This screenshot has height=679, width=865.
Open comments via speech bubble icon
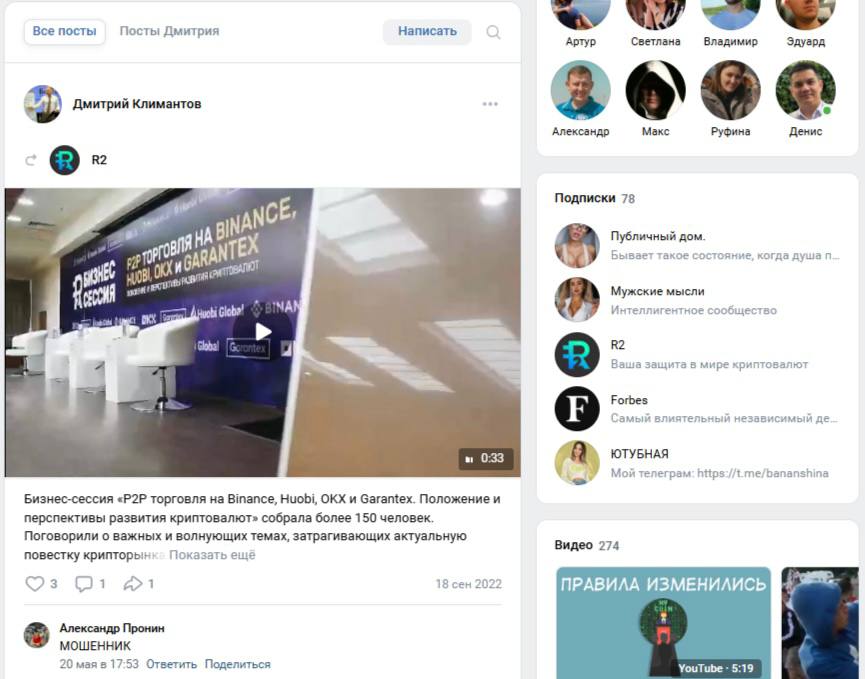(84, 584)
